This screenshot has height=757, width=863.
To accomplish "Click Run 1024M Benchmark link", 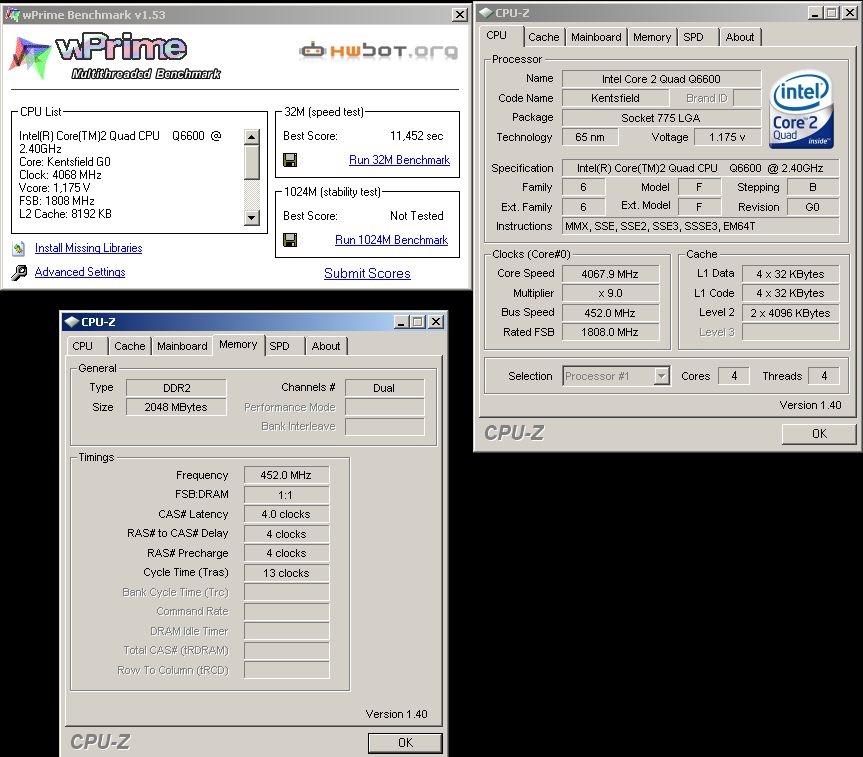I will pyautogui.click(x=391, y=240).
